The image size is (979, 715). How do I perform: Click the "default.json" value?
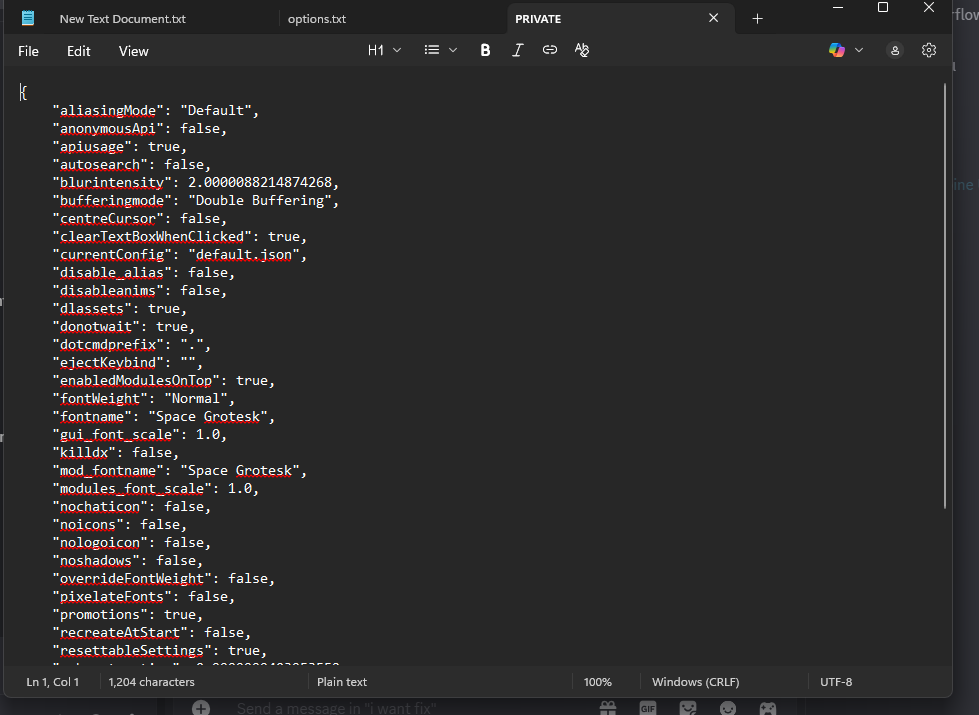tap(244, 255)
